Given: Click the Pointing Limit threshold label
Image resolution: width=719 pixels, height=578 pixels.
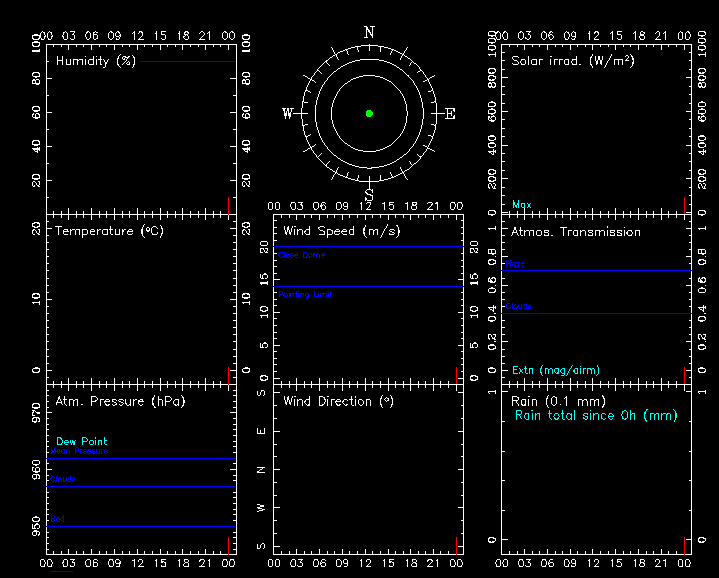Looking at the screenshot, I should pyautogui.click(x=305, y=295).
